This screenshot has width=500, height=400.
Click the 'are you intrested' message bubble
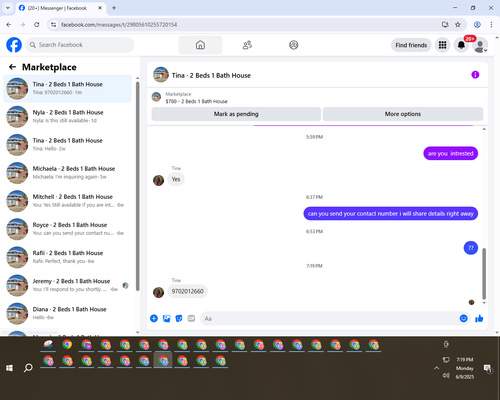[x=451, y=154]
